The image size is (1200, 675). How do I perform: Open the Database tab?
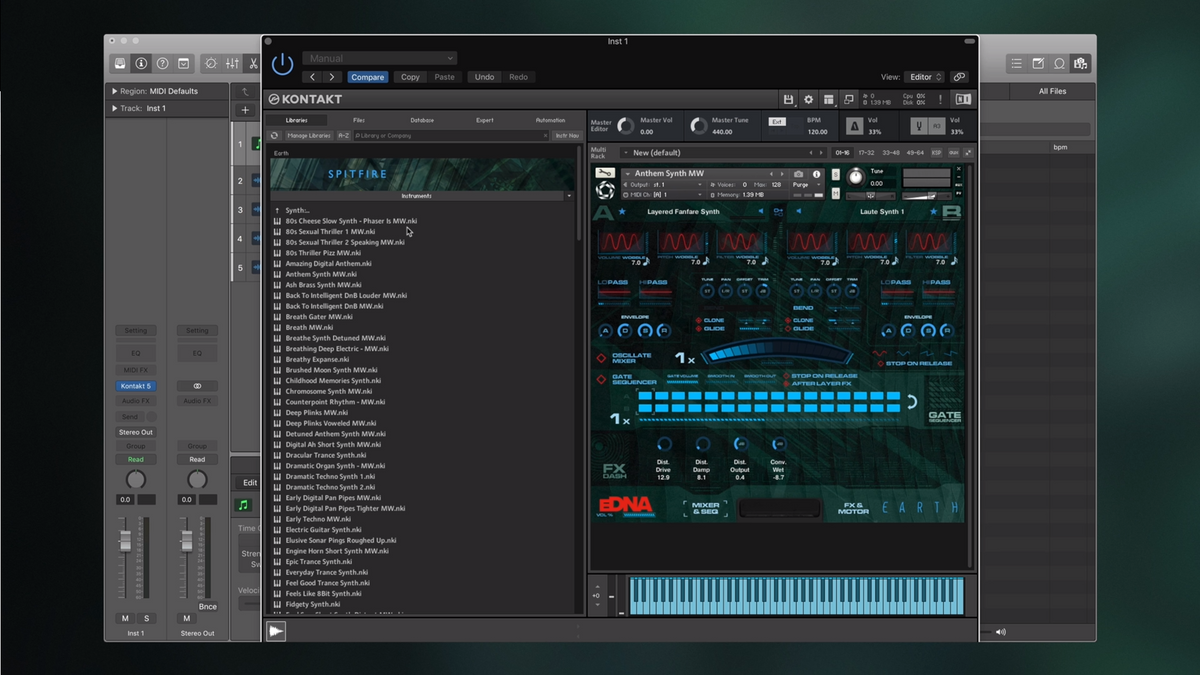tap(422, 120)
